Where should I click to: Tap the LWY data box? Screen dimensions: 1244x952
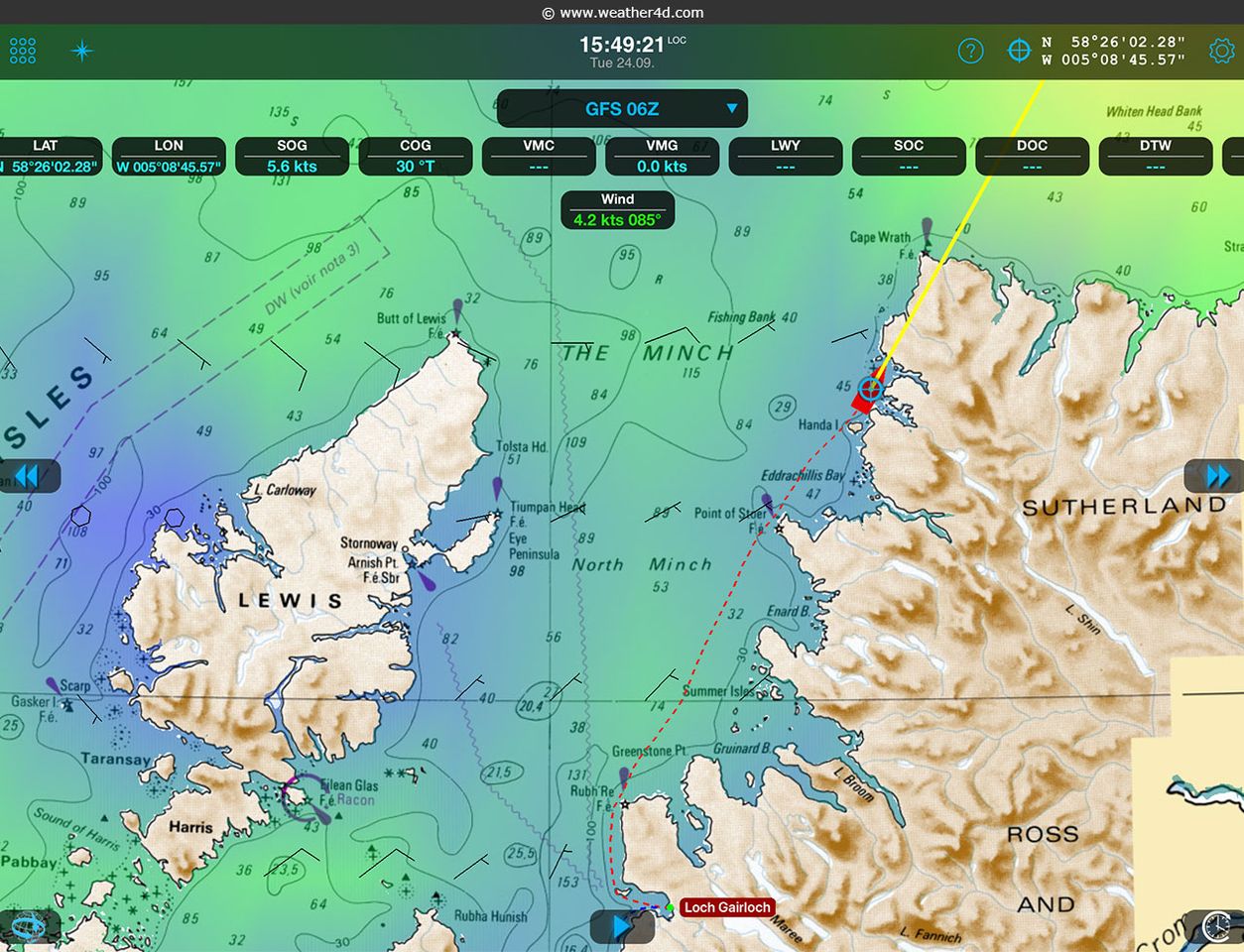[x=786, y=157]
